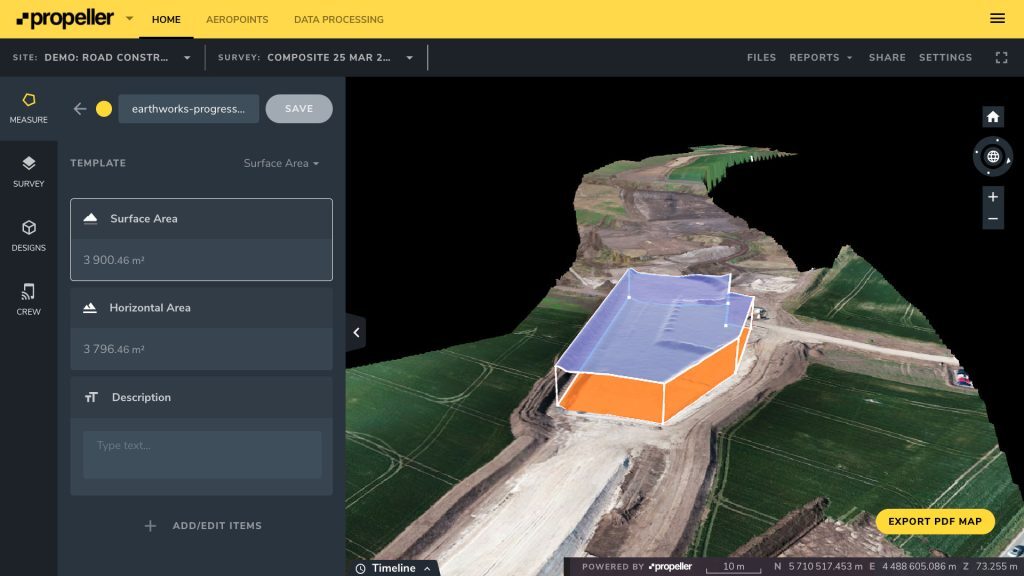1024x576 pixels.
Task: Toggle the left panel with the collapse arrow
Action: [x=356, y=332]
